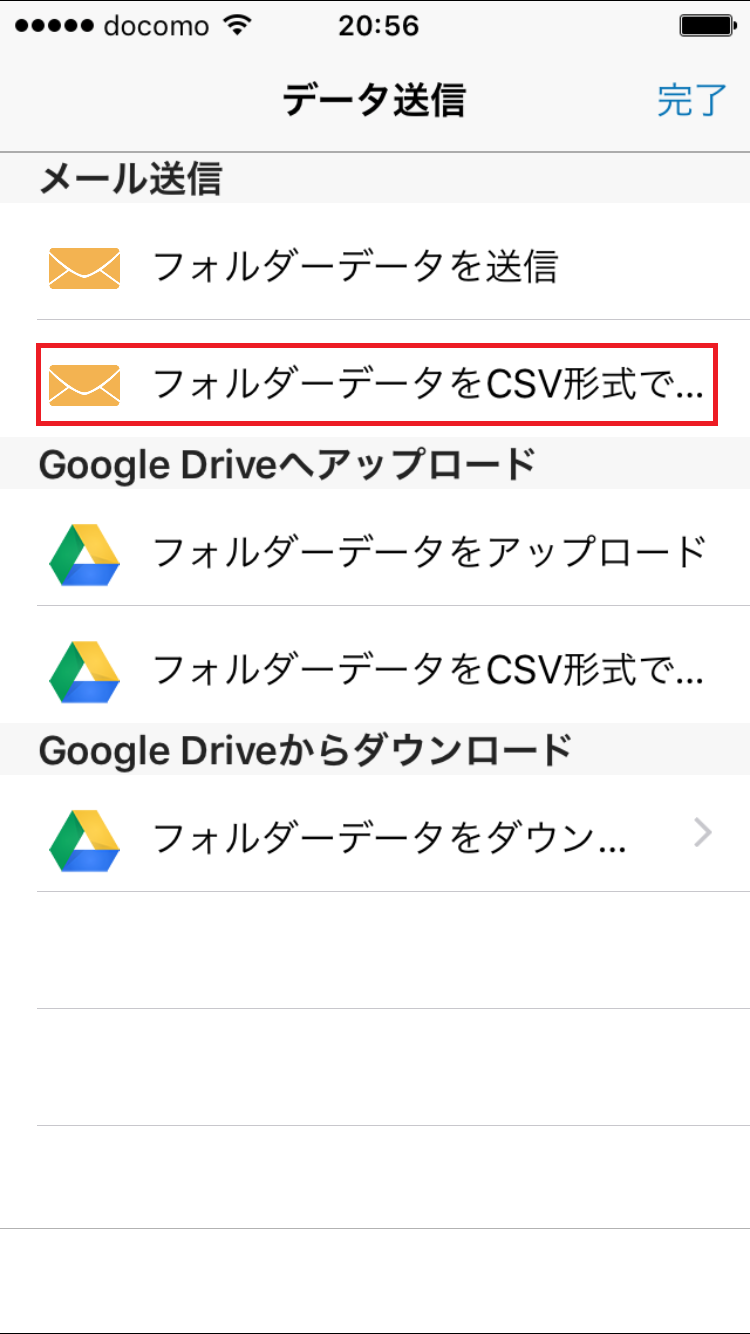Tap the envelope icon in the red-highlighted CSV row
This screenshot has width=750, height=1334.
pyautogui.click(x=84, y=385)
